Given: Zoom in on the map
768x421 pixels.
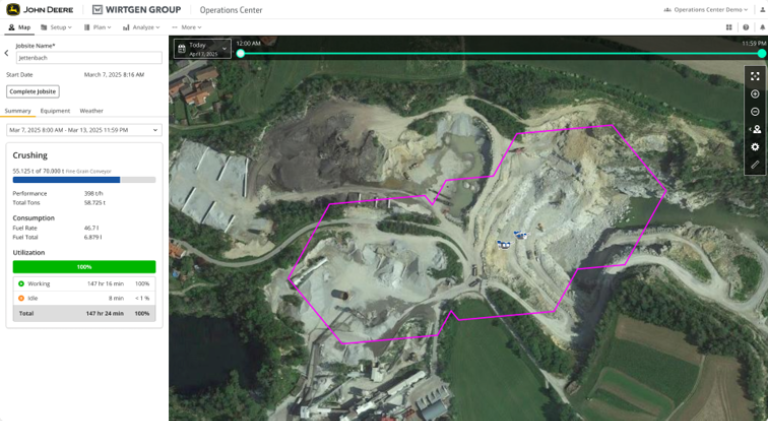Looking at the screenshot, I should coord(755,94).
